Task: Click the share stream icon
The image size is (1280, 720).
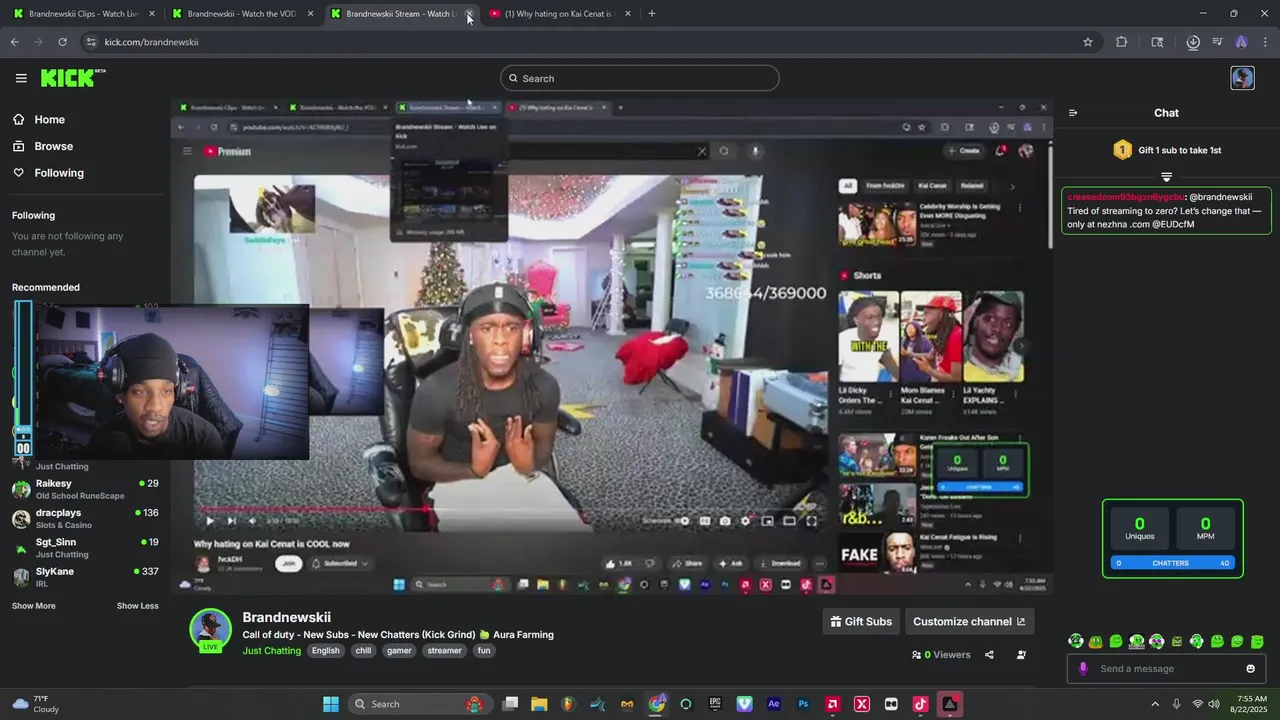Action: (989, 655)
